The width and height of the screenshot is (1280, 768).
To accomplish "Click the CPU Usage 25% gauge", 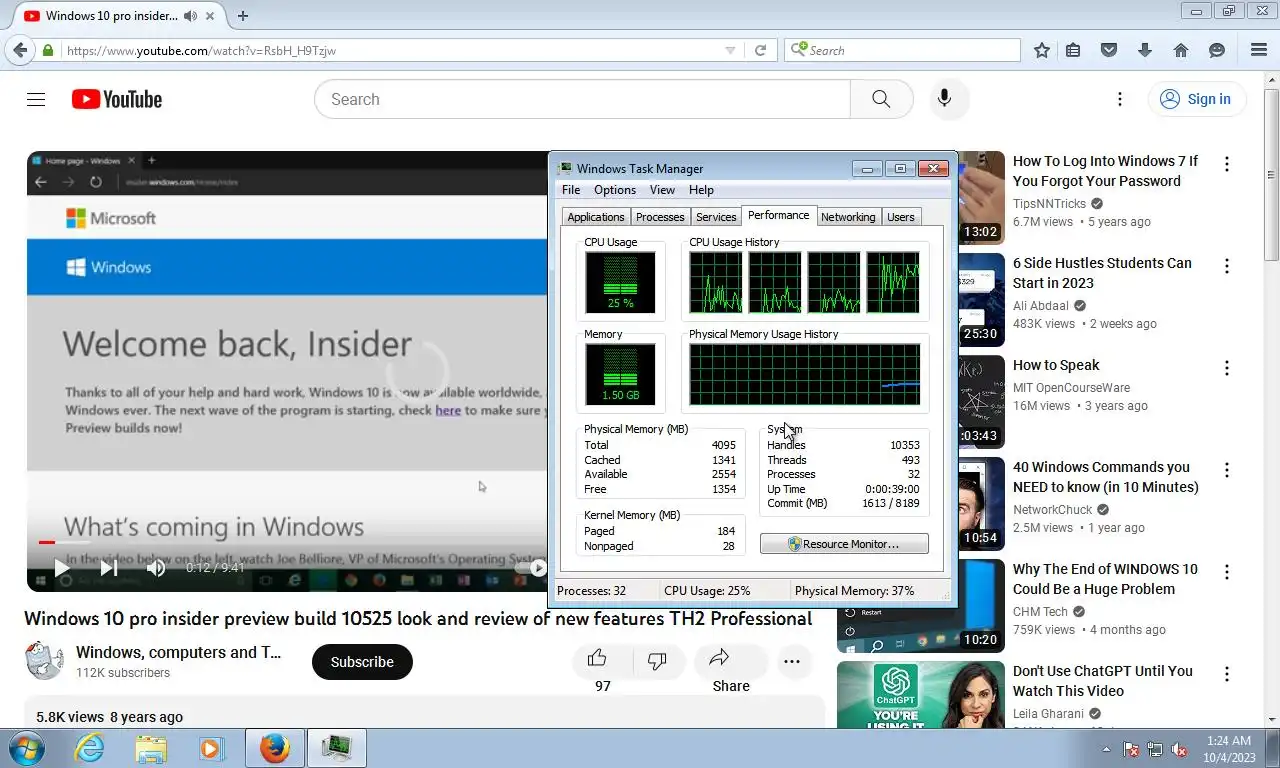I will click(x=620, y=282).
